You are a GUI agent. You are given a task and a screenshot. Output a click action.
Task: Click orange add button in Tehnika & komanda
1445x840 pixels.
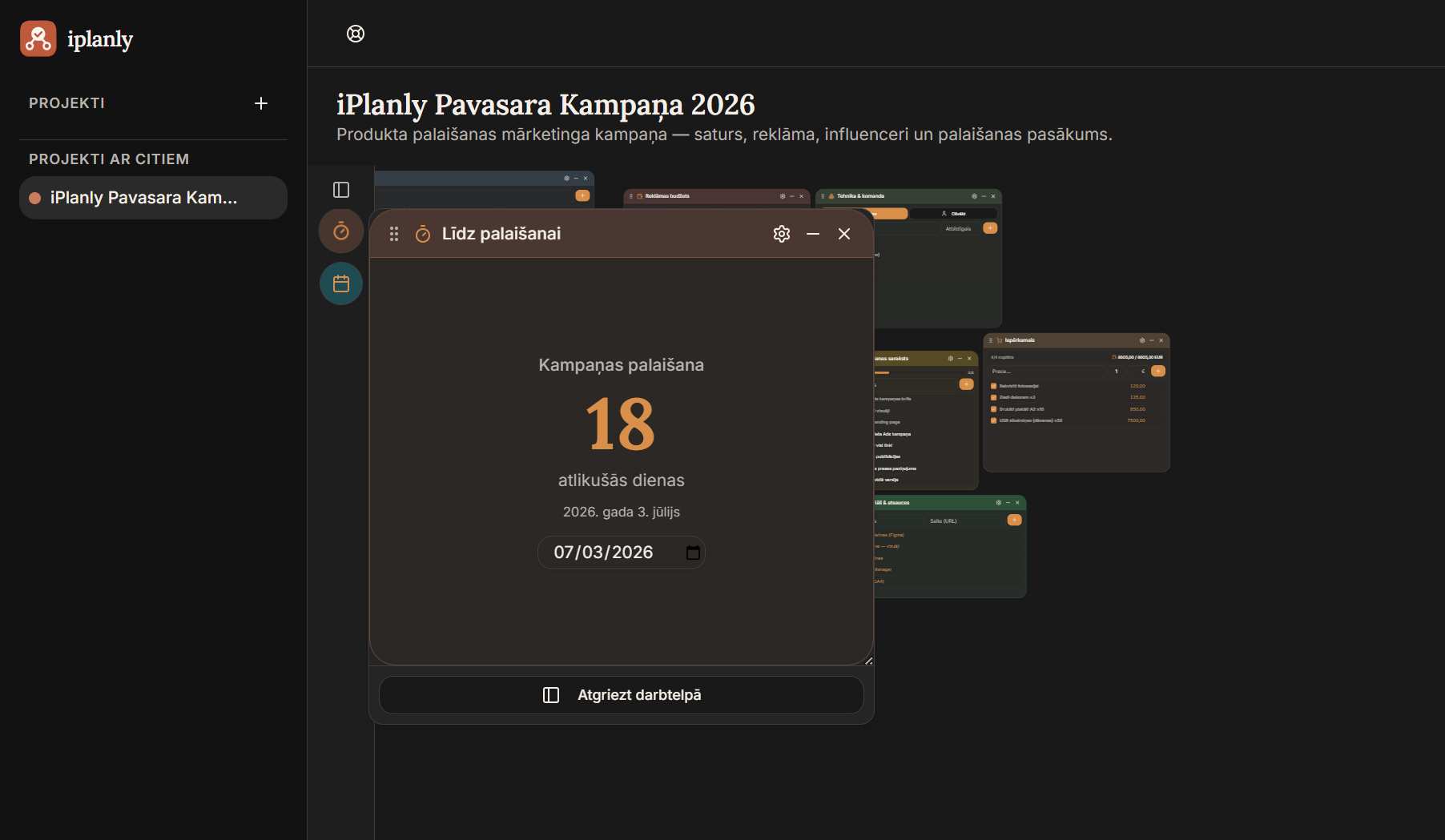(991, 228)
